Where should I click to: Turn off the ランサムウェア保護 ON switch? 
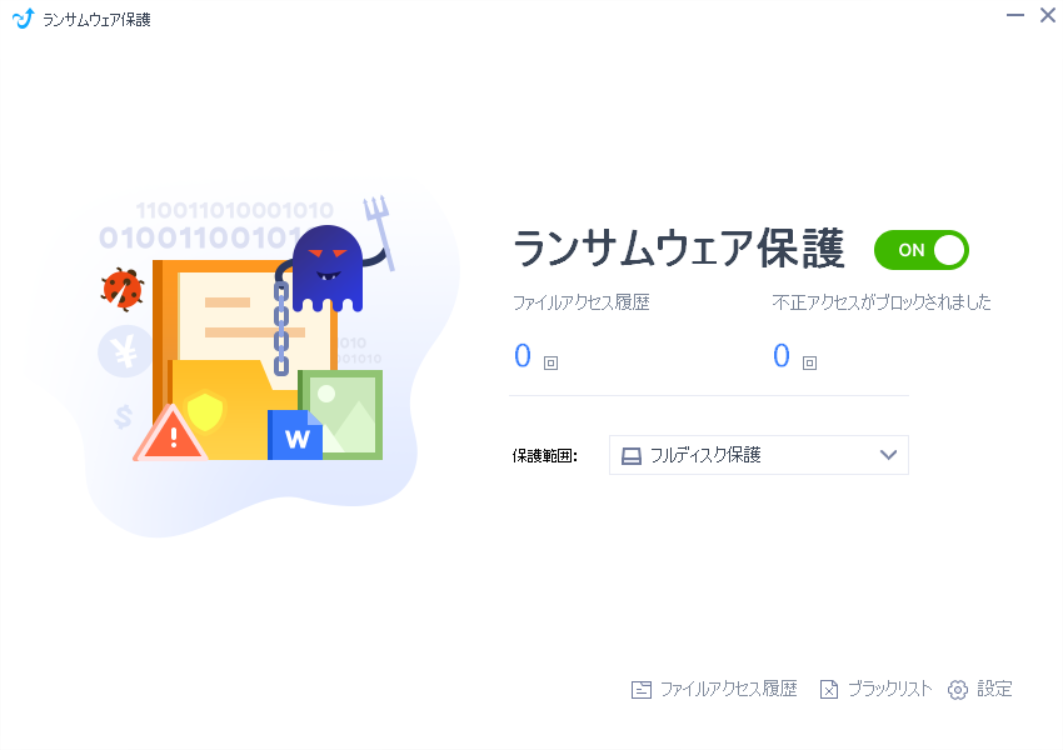(921, 250)
